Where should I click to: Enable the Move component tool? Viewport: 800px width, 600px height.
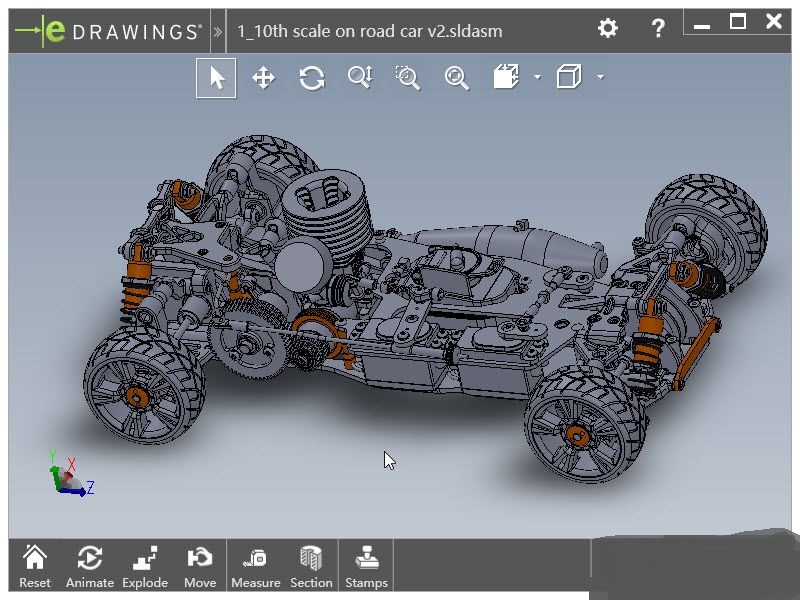click(x=200, y=566)
